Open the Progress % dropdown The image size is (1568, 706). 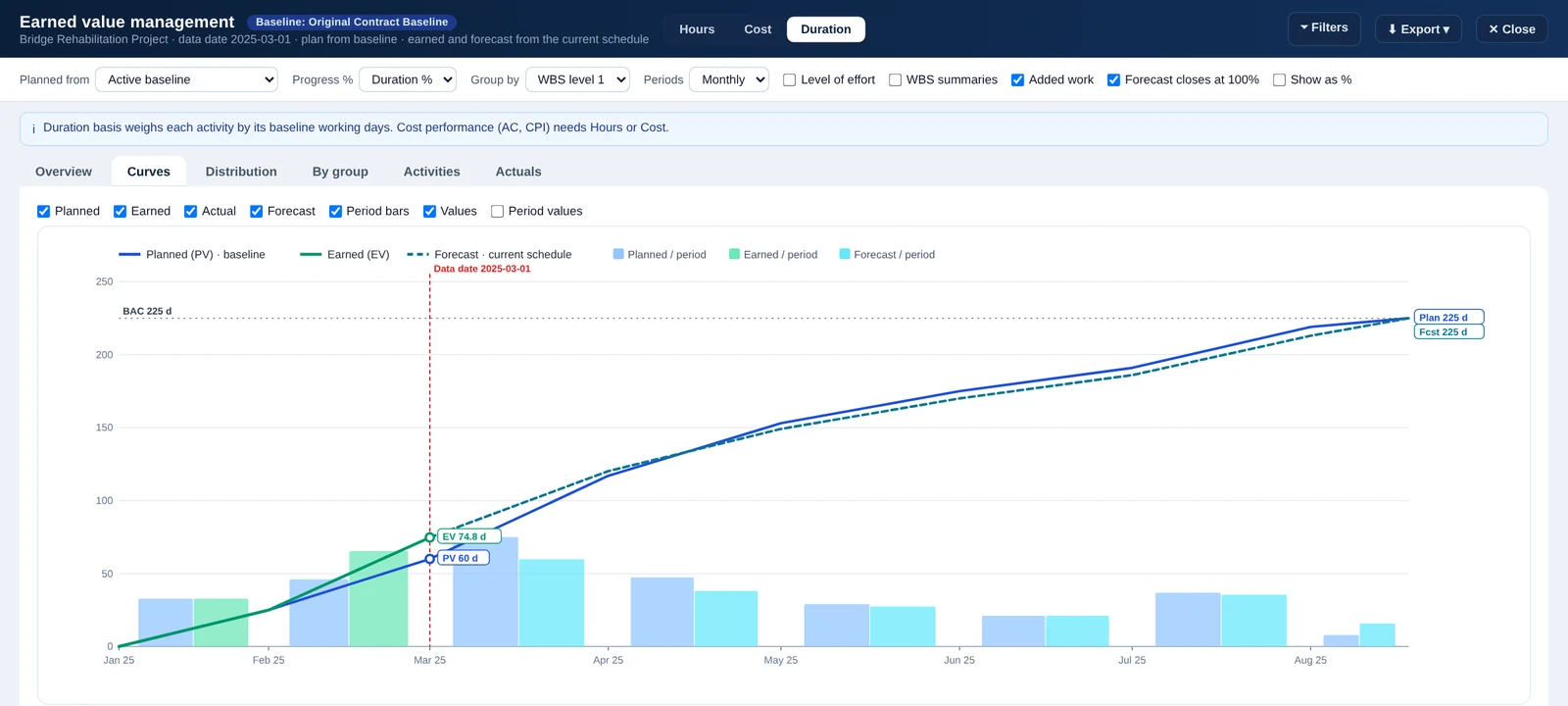(408, 79)
